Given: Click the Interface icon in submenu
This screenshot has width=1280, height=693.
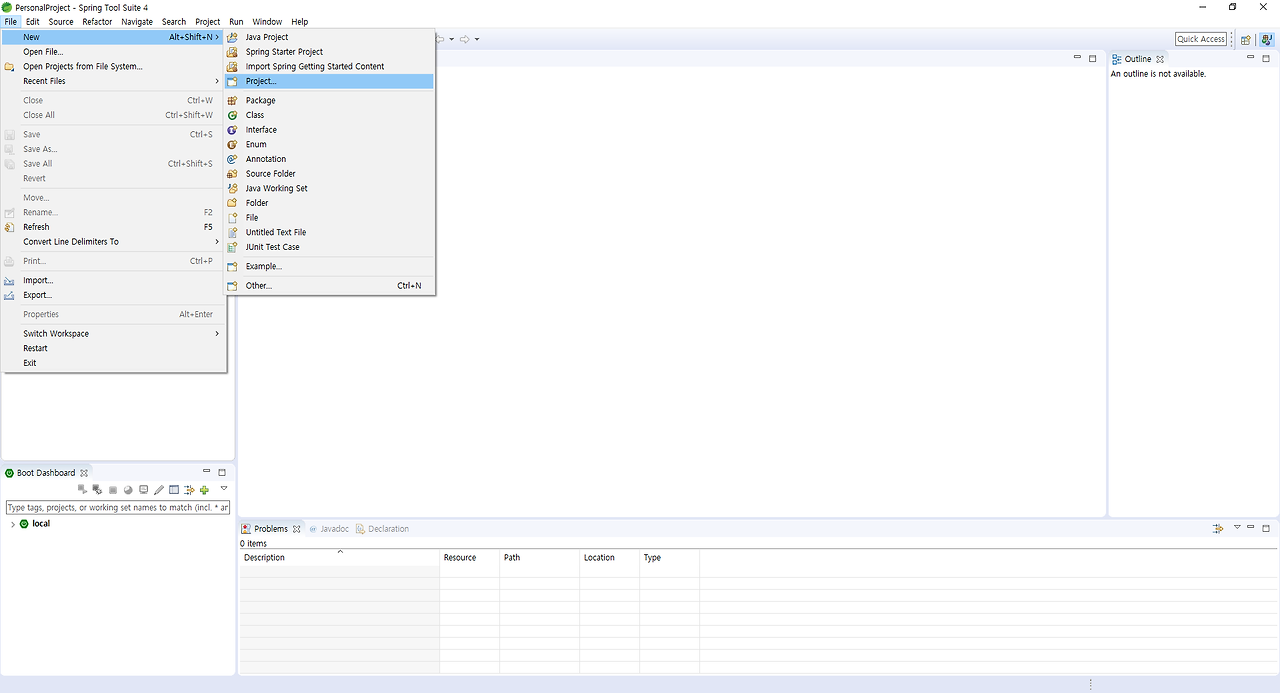Looking at the screenshot, I should coord(233,130).
